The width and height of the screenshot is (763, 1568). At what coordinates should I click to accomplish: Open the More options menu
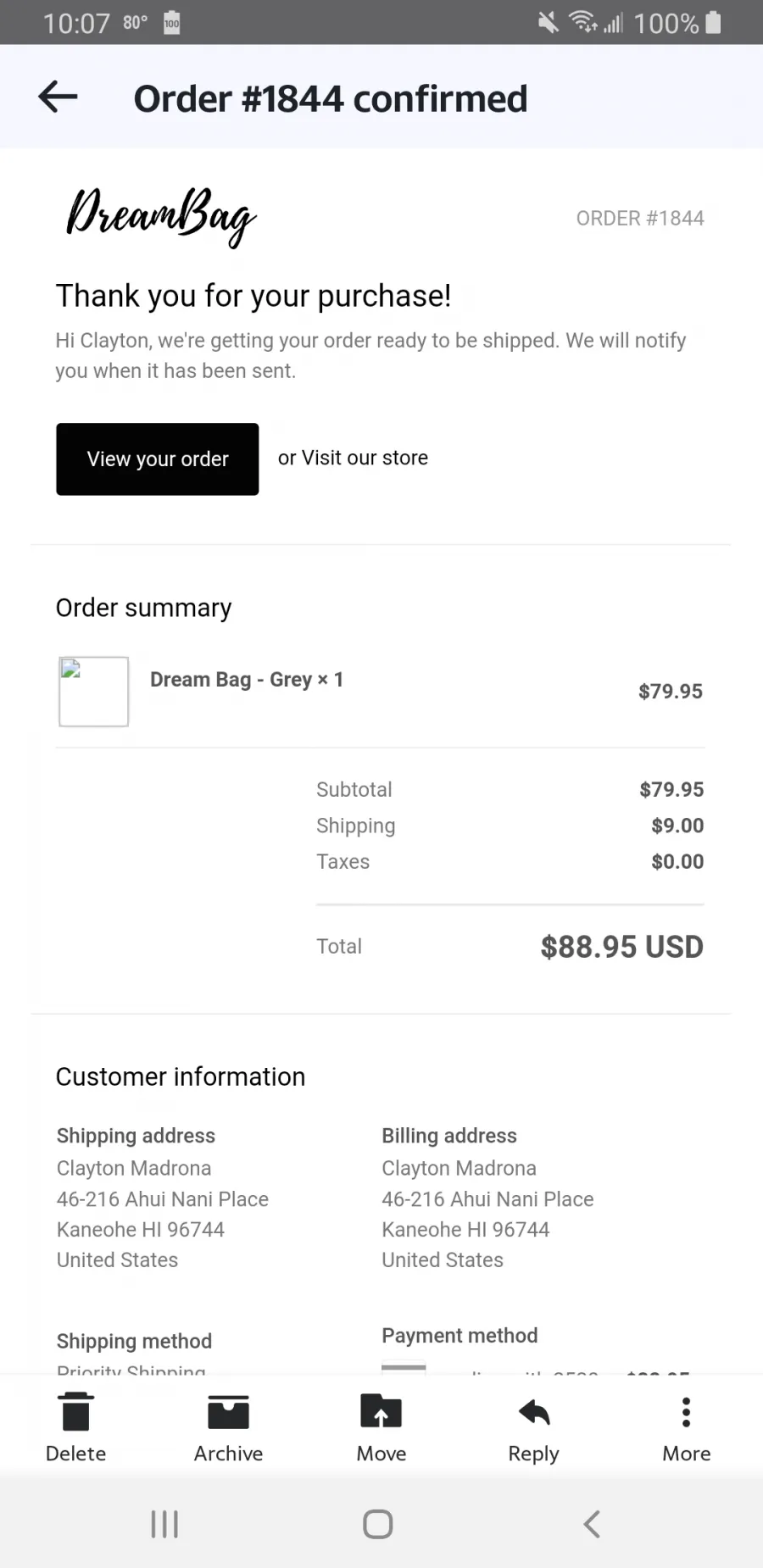click(687, 1428)
